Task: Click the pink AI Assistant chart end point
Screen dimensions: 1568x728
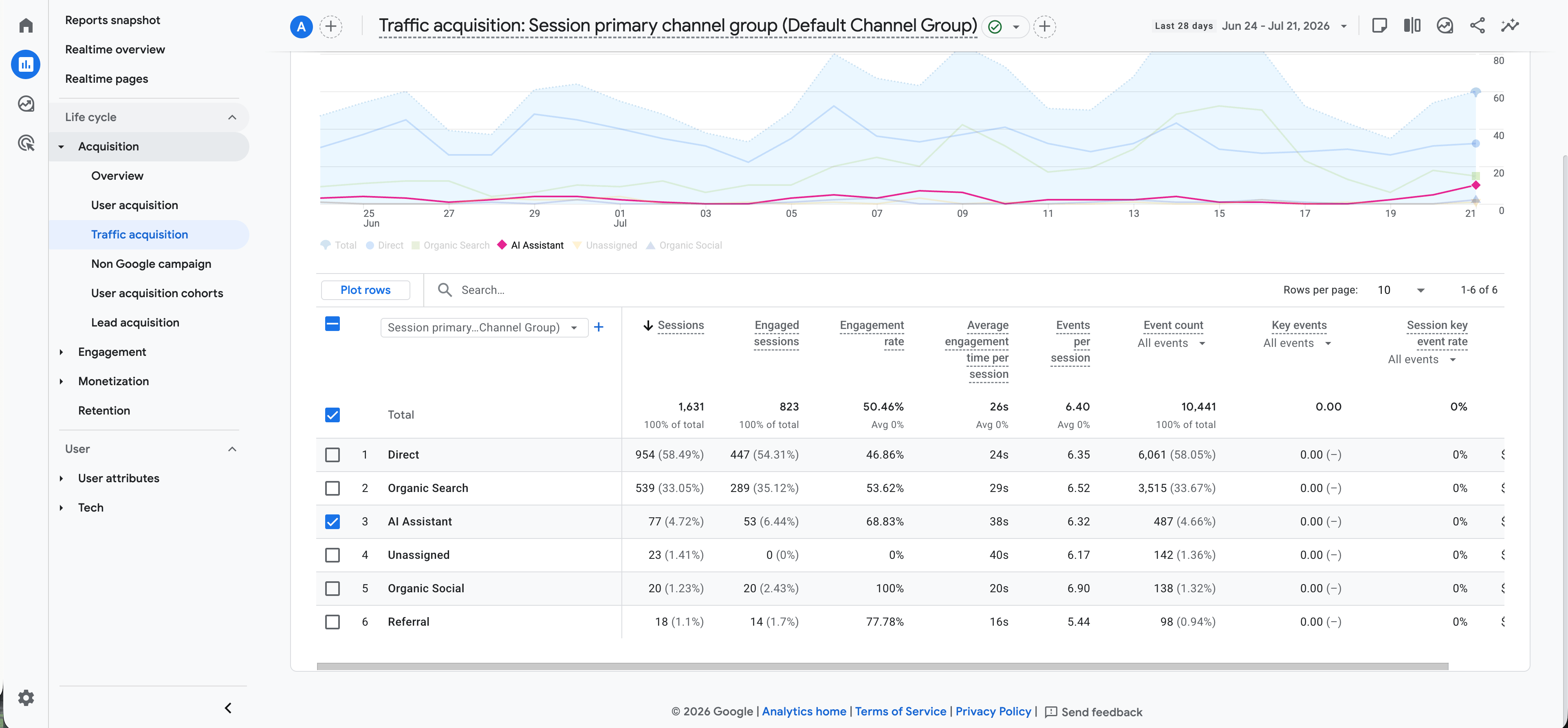Action: (1476, 185)
